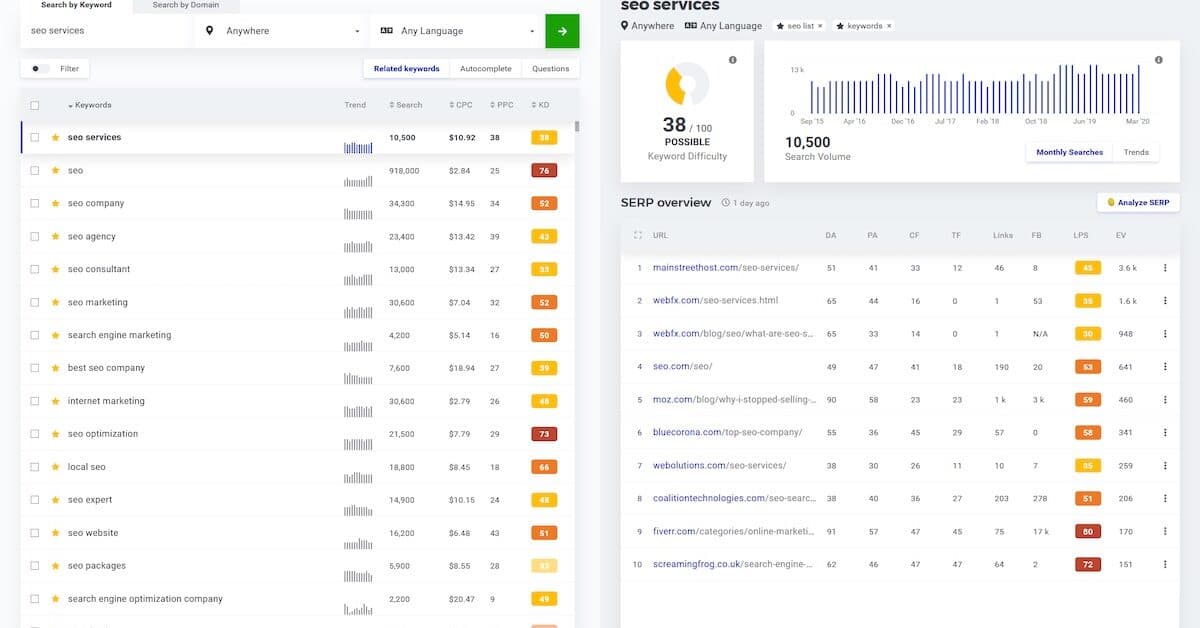The height and width of the screenshot is (628, 1200).
Task: Click the star next to internet marketing
Action: (x=56, y=401)
